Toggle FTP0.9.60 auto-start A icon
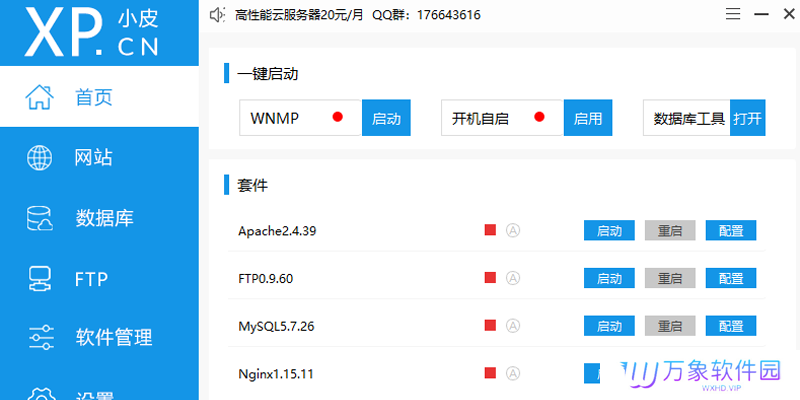This screenshot has height=400, width=800. (x=513, y=278)
